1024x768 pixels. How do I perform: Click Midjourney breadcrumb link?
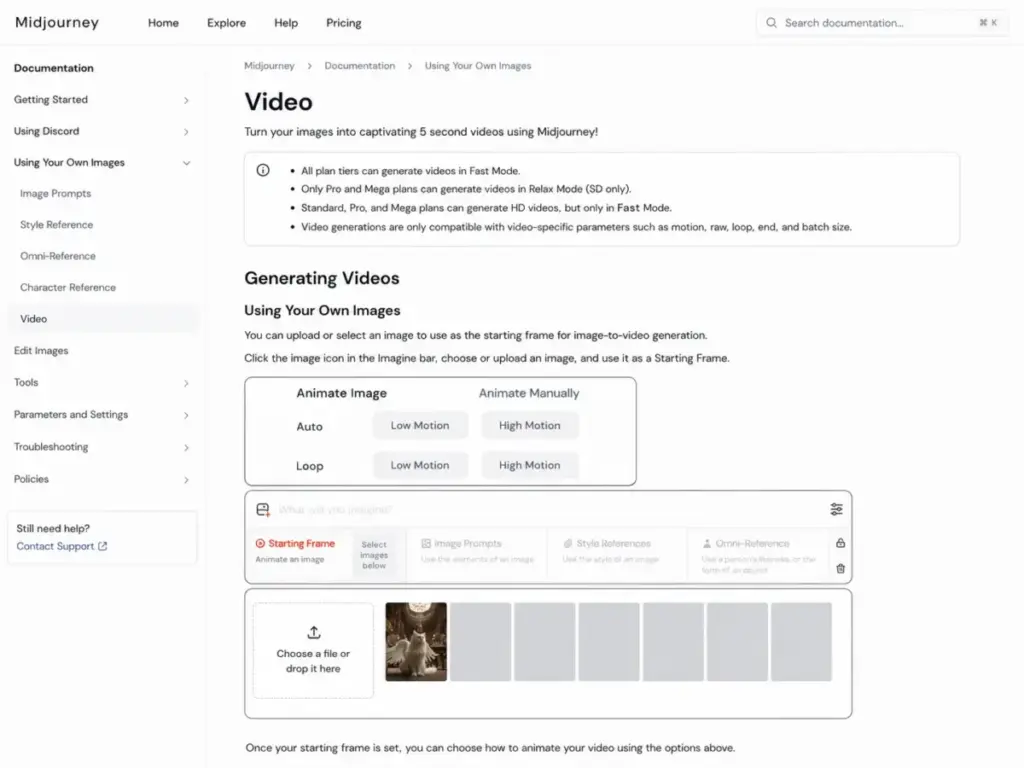pos(269,66)
